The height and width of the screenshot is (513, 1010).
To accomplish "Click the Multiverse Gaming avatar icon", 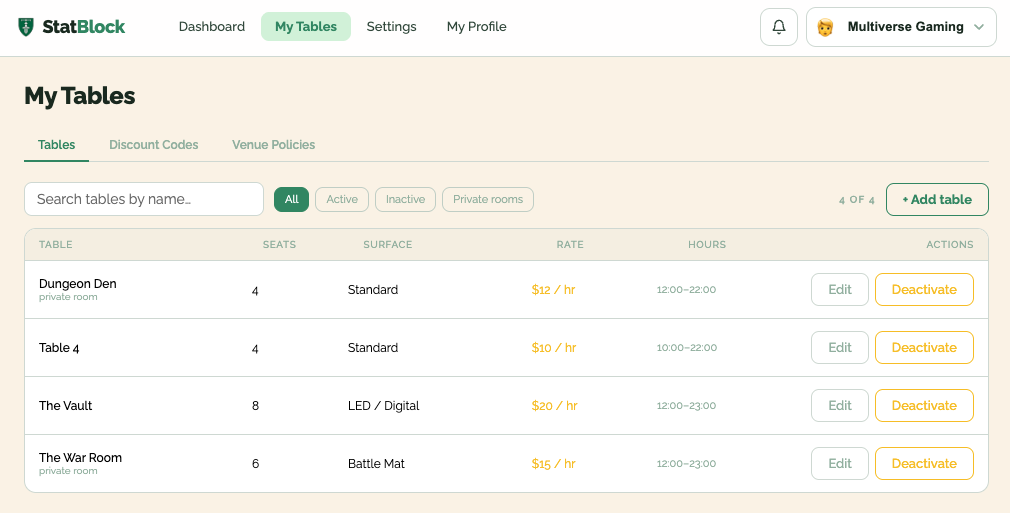I will [x=825, y=27].
